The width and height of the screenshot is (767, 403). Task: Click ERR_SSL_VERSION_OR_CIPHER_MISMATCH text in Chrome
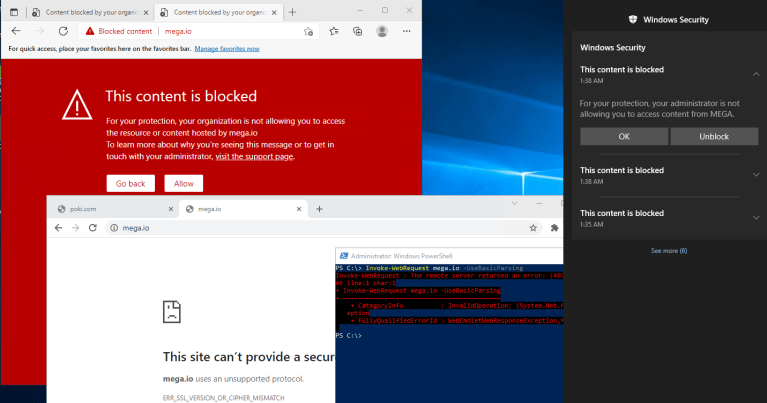pos(224,398)
